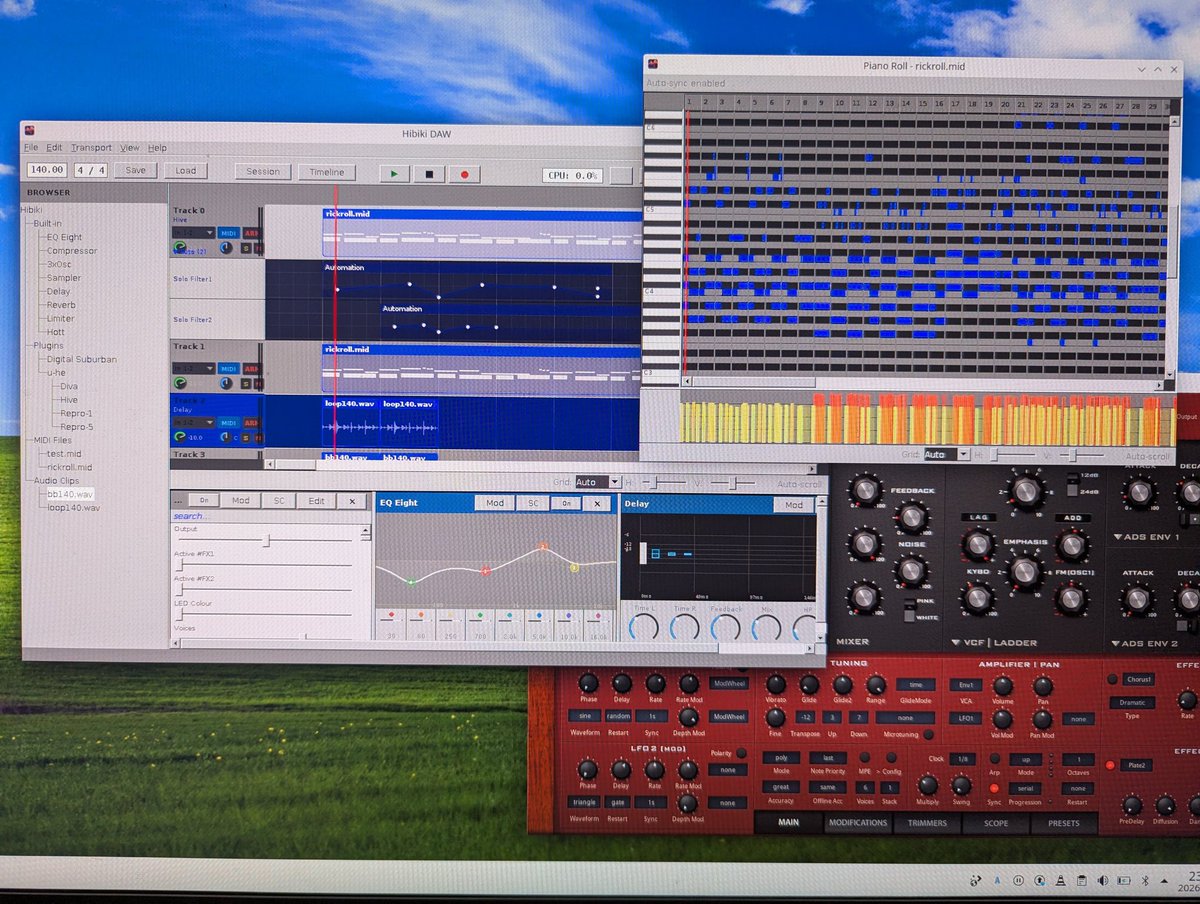Viewport: 1200px width, 904px height.
Task: Click the Tuning Vibrato knob
Action: click(776, 684)
